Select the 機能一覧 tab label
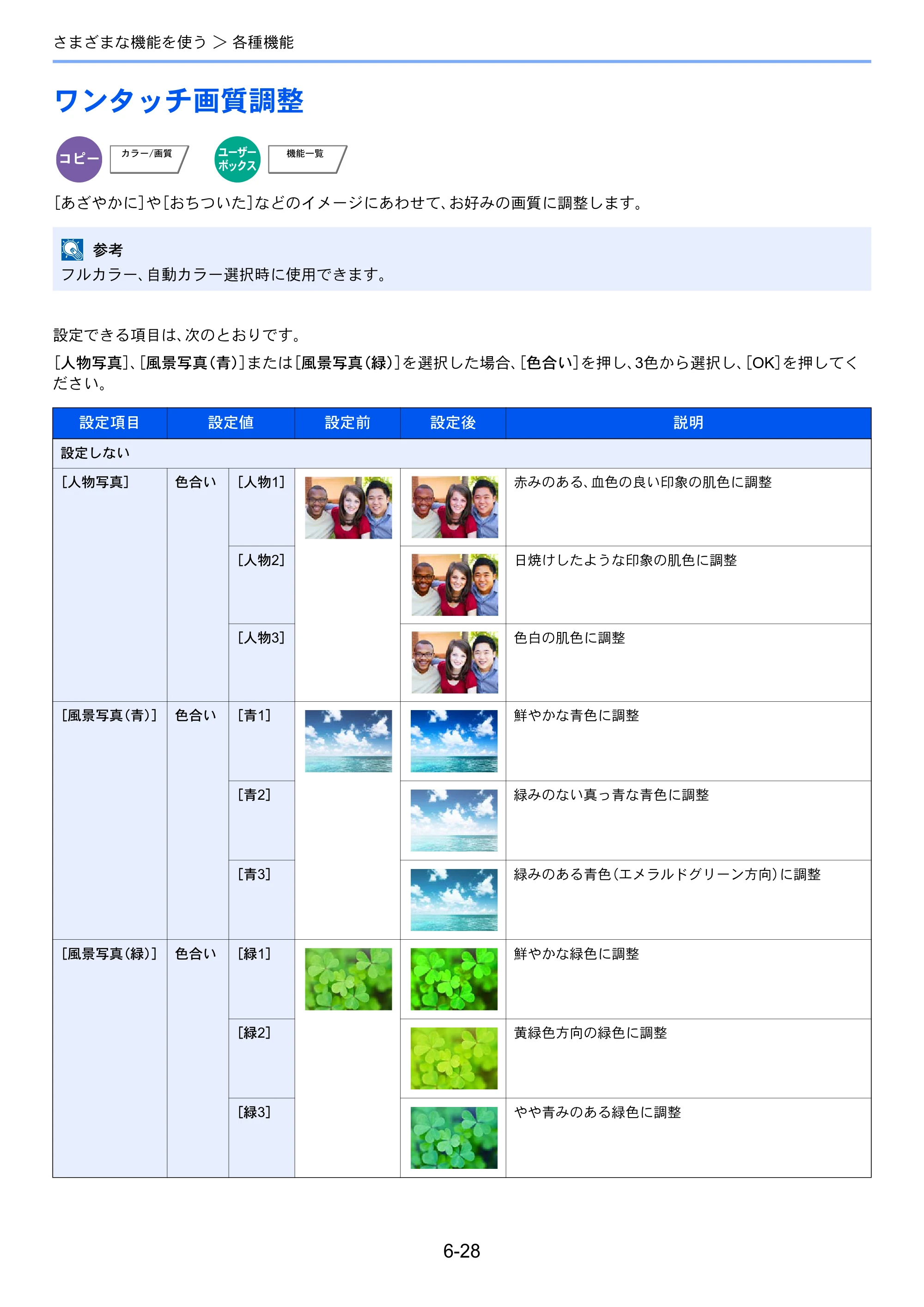The image size is (924, 1307). 305,154
